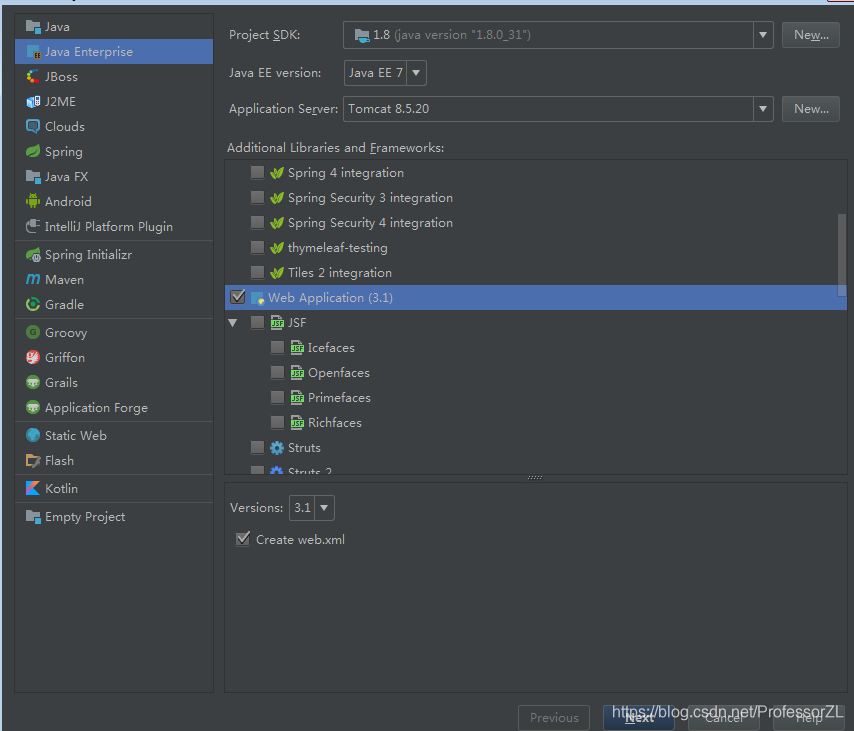Collapse the JSF tree node

[x=233, y=323]
